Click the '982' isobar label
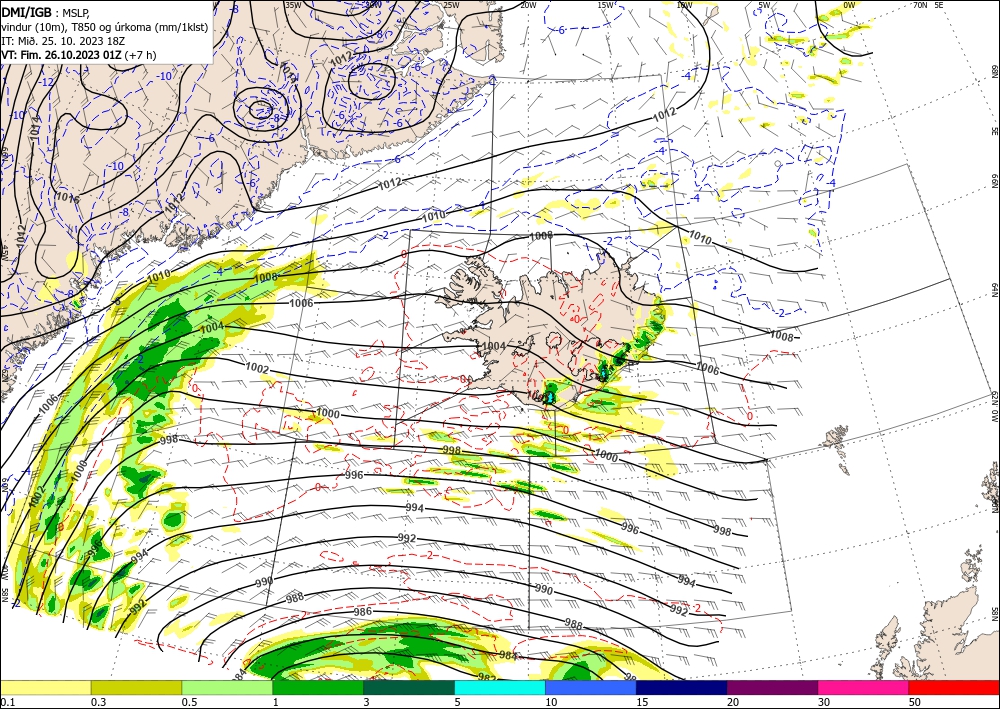This screenshot has height=709, width=1000. tap(487, 678)
